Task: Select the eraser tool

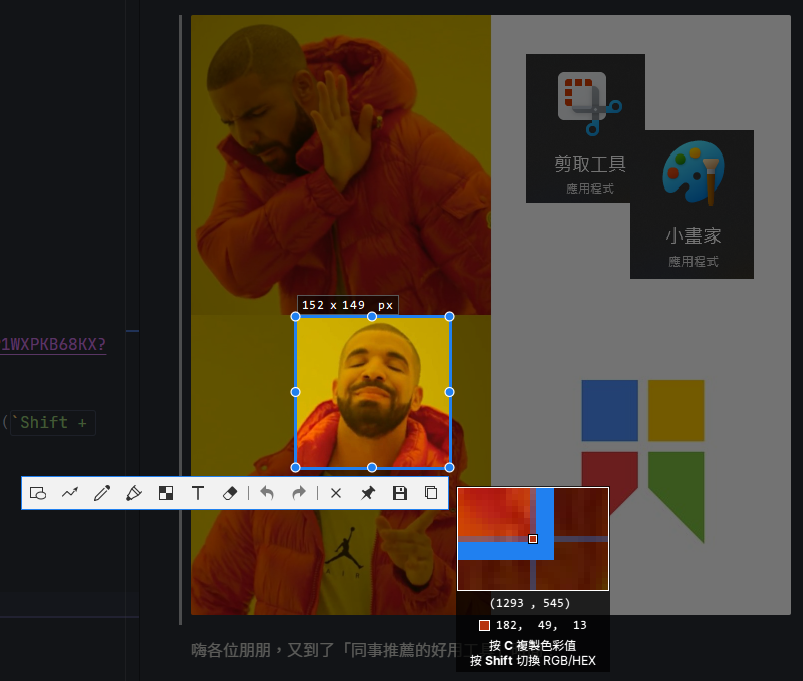Action: point(230,493)
